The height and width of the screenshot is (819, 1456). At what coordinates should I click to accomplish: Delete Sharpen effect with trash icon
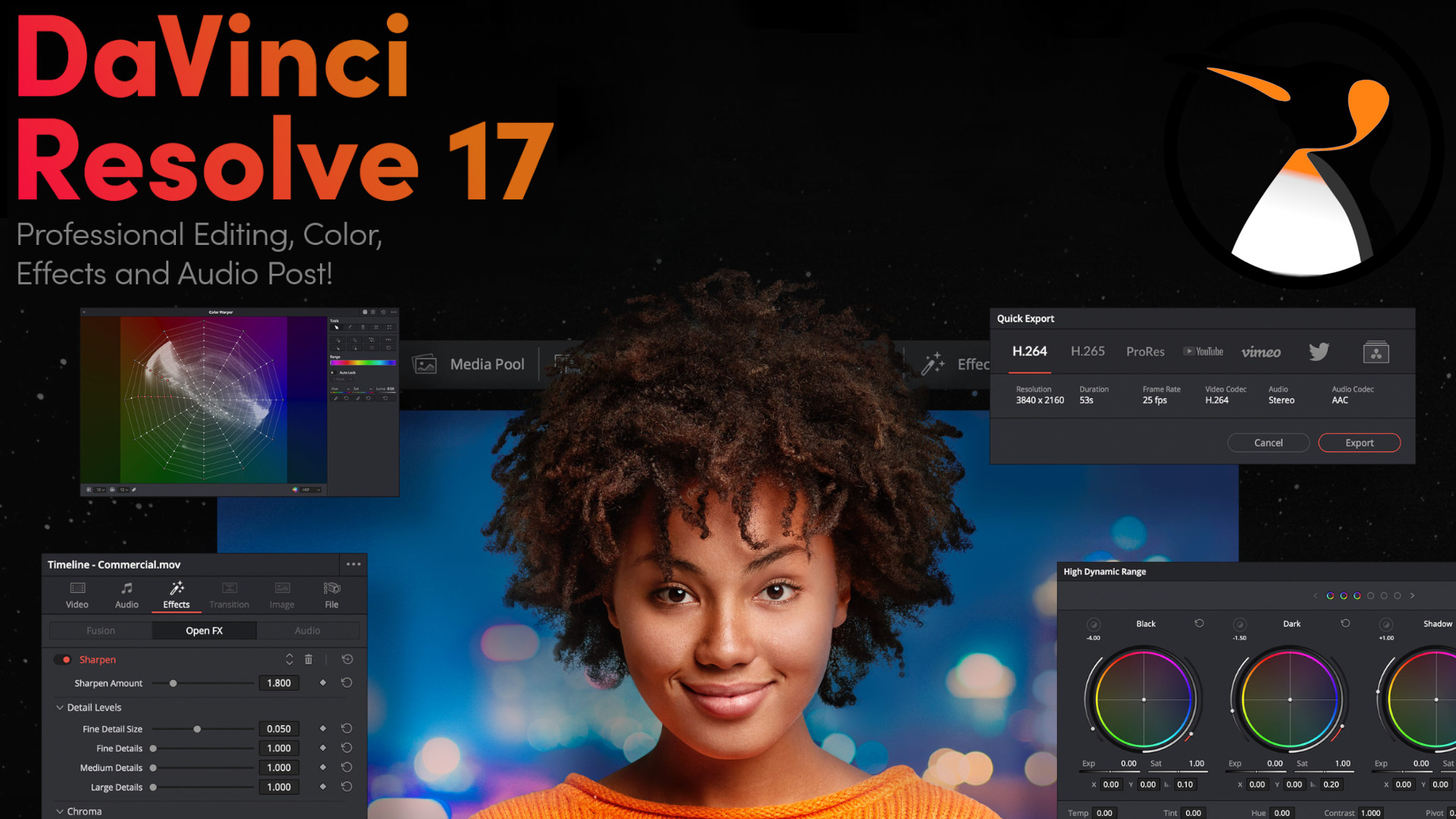pyautogui.click(x=309, y=660)
